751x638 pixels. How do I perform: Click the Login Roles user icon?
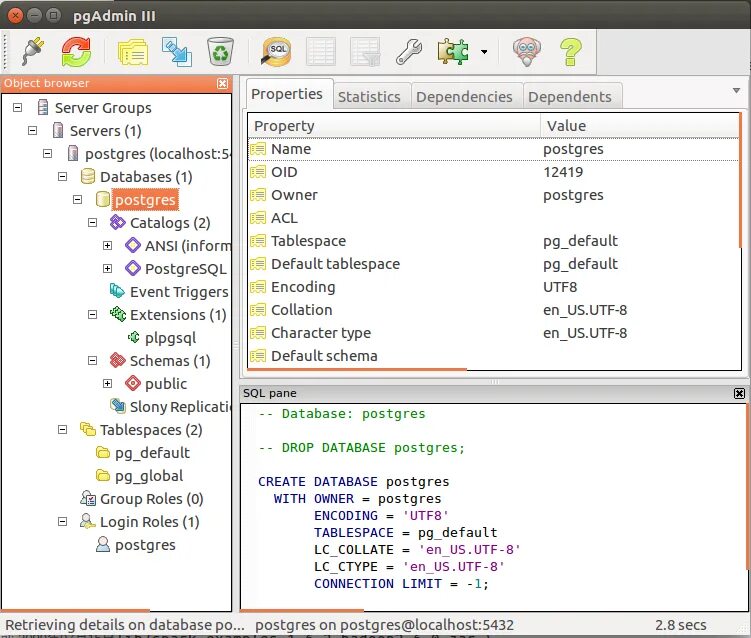[88, 521]
